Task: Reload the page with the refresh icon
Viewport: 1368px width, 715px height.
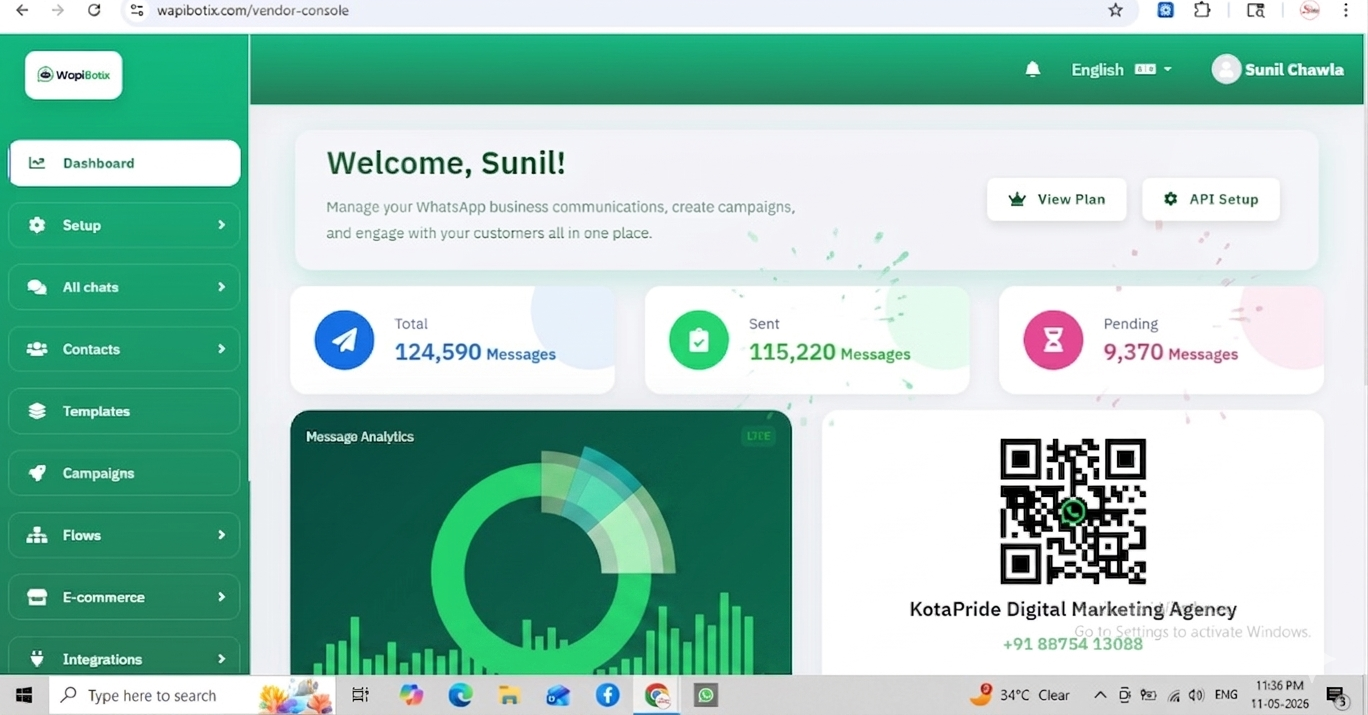Action: 94,10
